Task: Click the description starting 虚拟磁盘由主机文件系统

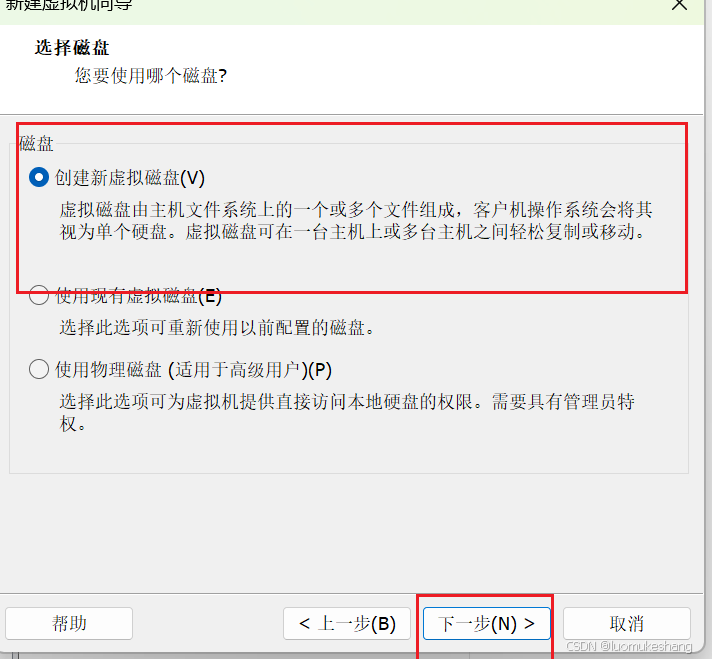Action: [x=356, y=221]
